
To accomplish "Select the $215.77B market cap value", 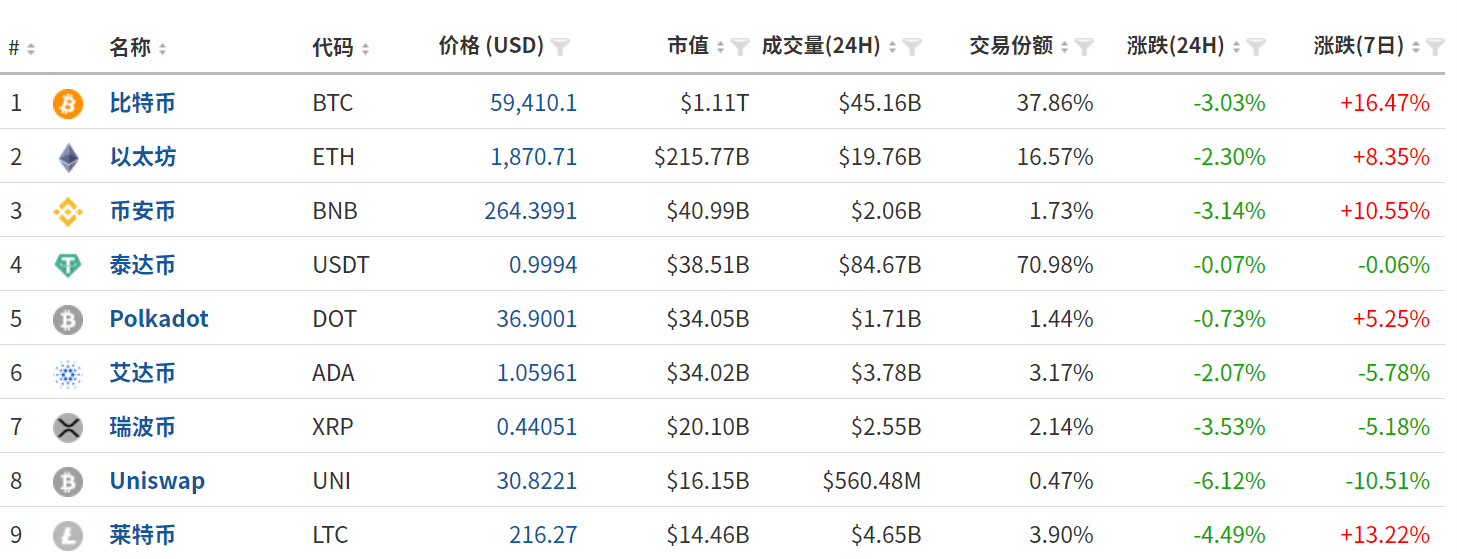I will (x=702, y=157).
